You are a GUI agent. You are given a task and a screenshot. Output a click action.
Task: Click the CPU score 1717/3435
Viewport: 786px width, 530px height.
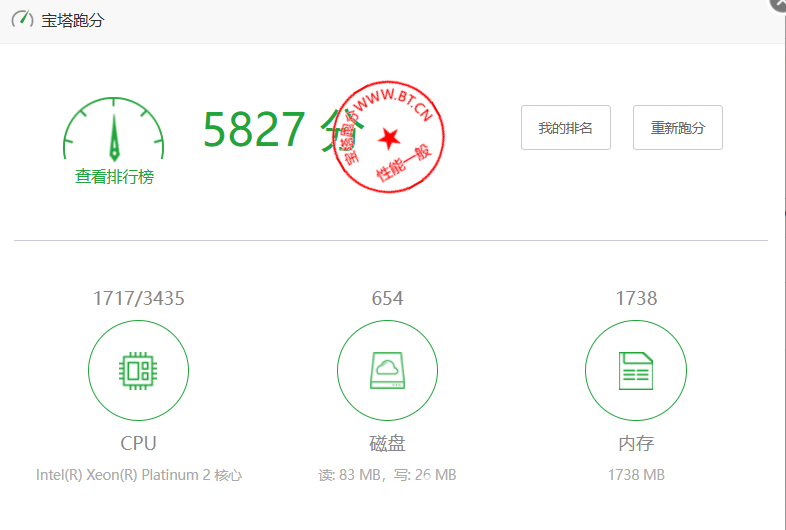pos(138,298)
